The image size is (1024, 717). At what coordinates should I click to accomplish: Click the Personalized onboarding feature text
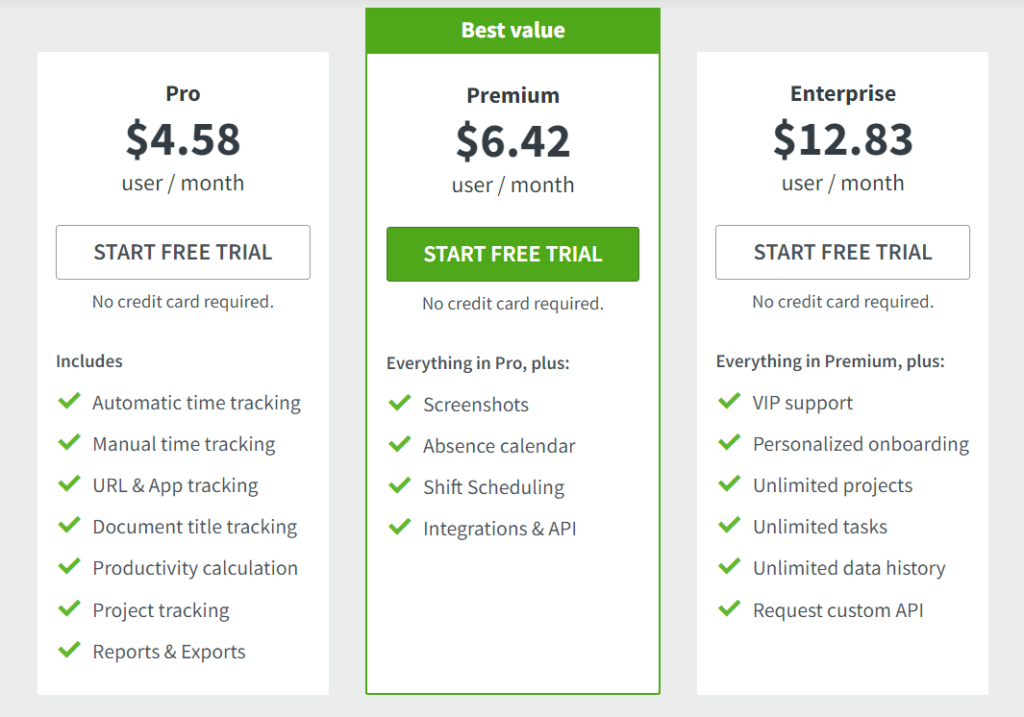click(x=861, y=444)
